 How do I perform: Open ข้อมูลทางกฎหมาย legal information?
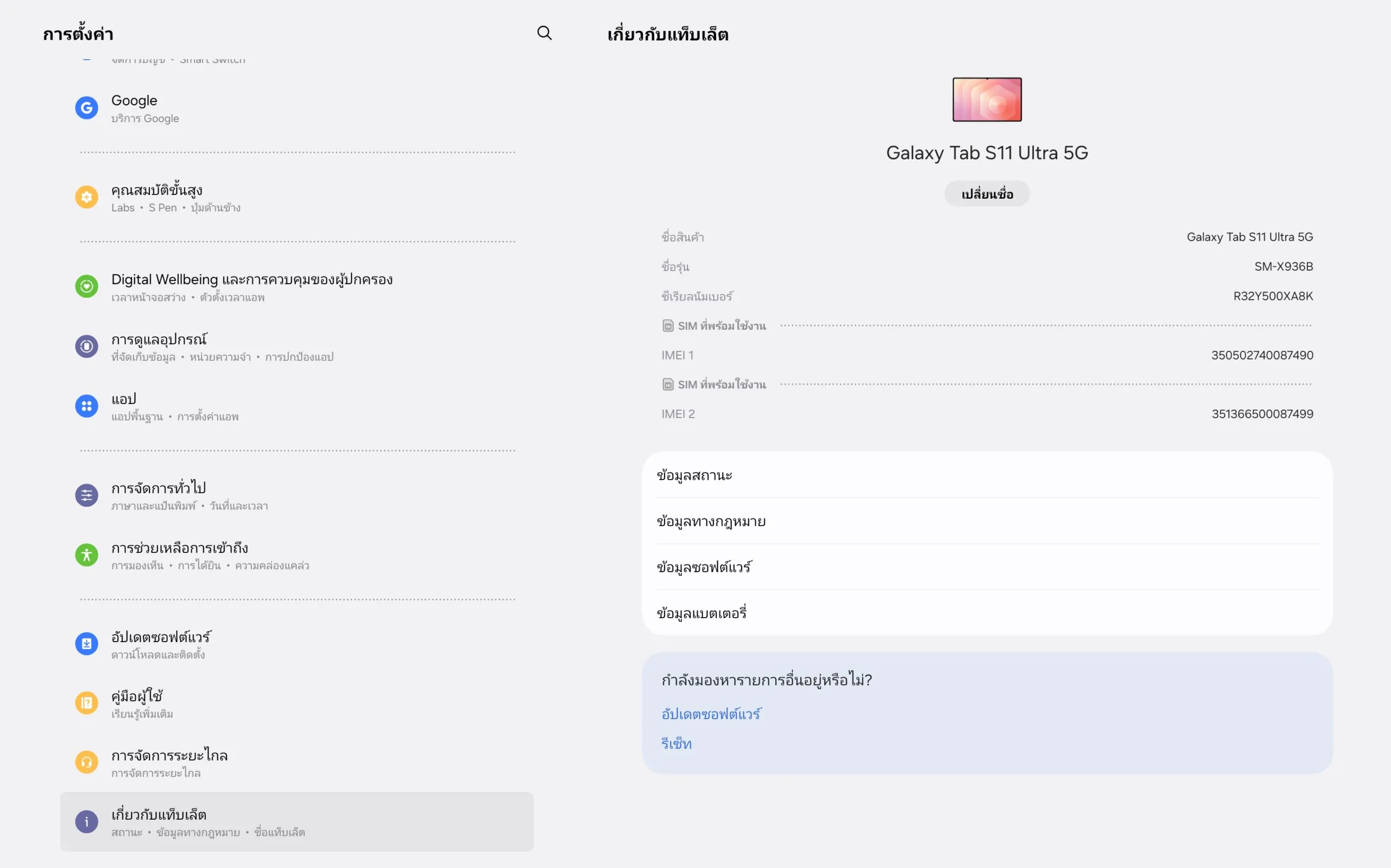point(987,521)
